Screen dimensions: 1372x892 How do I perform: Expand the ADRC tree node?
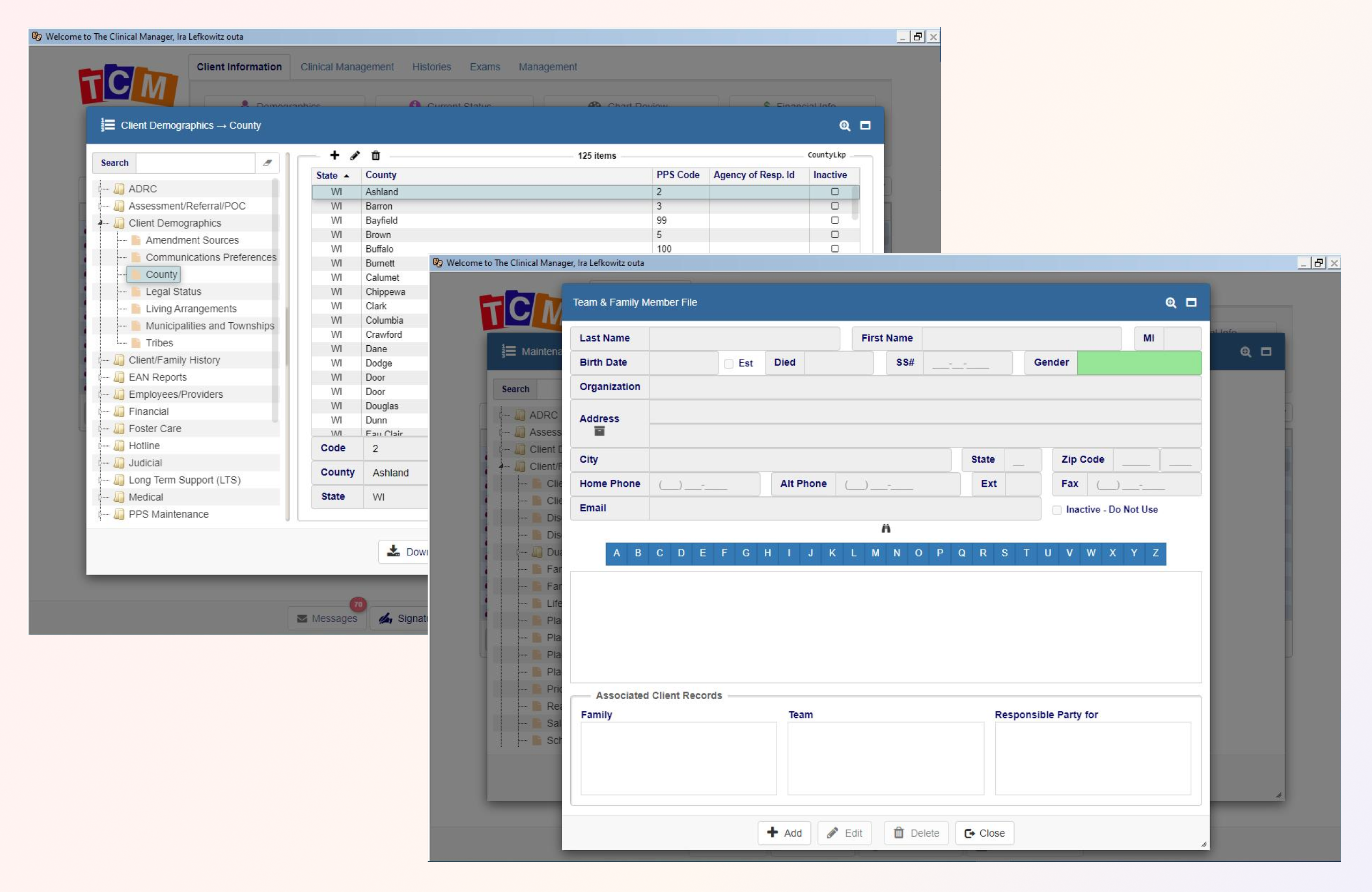point(100,189)
